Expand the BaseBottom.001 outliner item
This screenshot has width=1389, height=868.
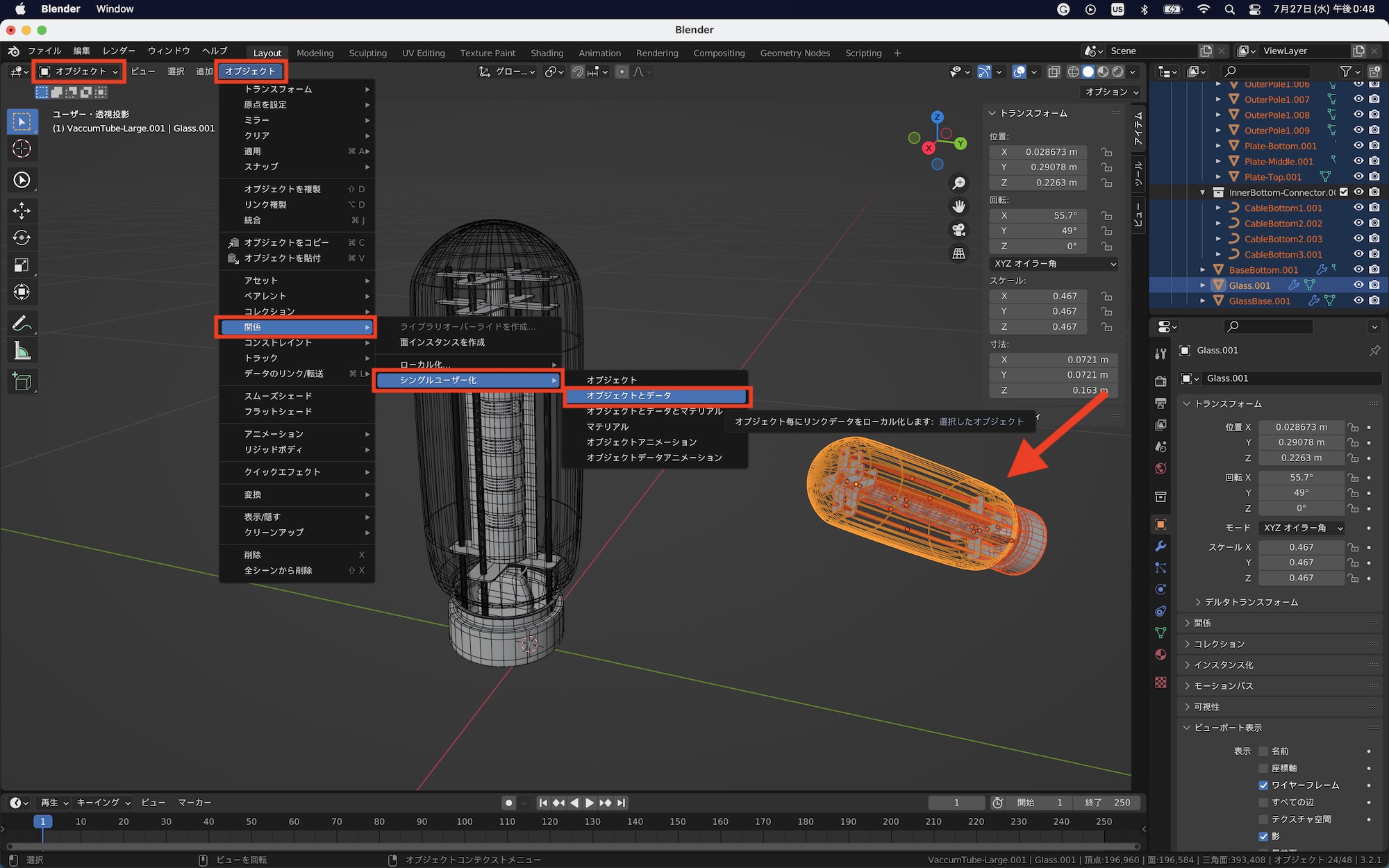pos(1203,270)
